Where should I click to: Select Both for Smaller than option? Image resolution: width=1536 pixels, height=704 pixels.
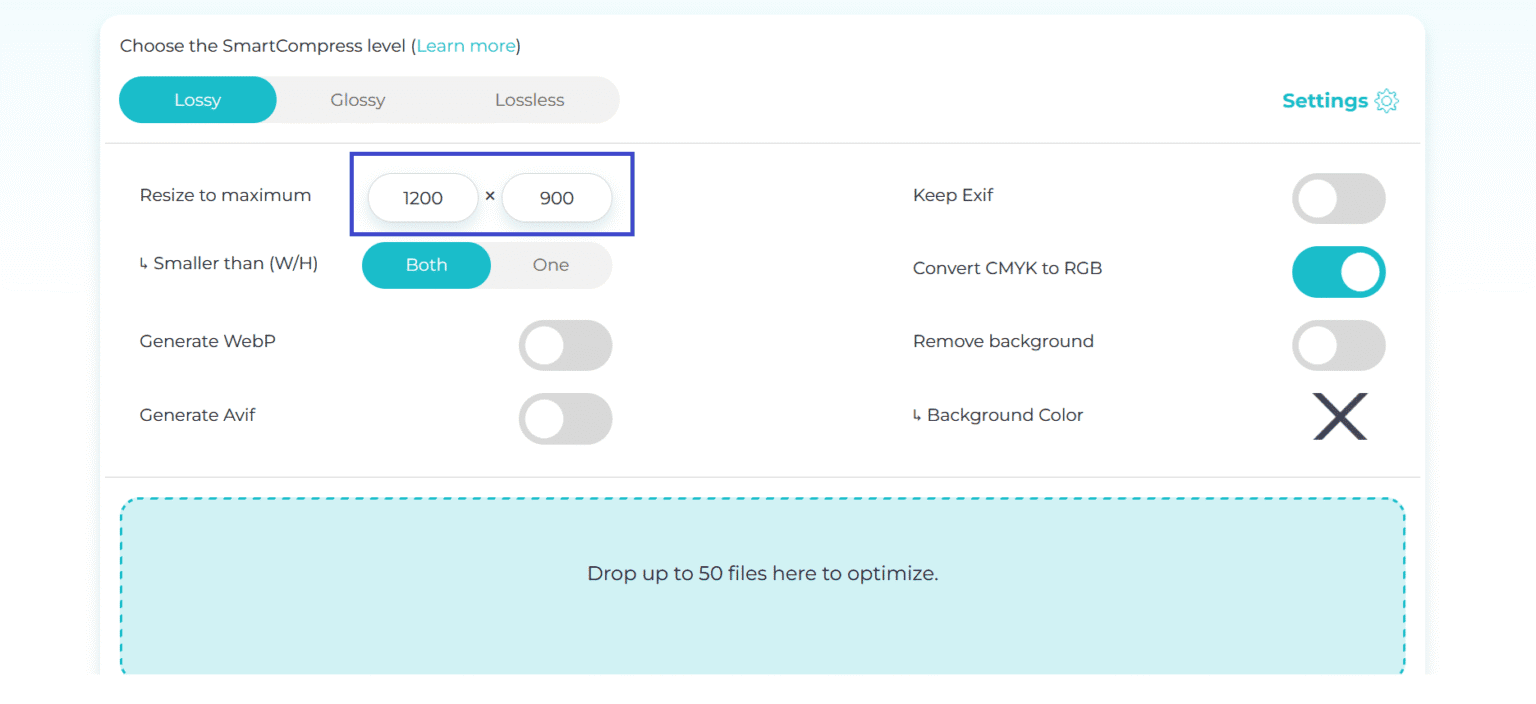426,264
